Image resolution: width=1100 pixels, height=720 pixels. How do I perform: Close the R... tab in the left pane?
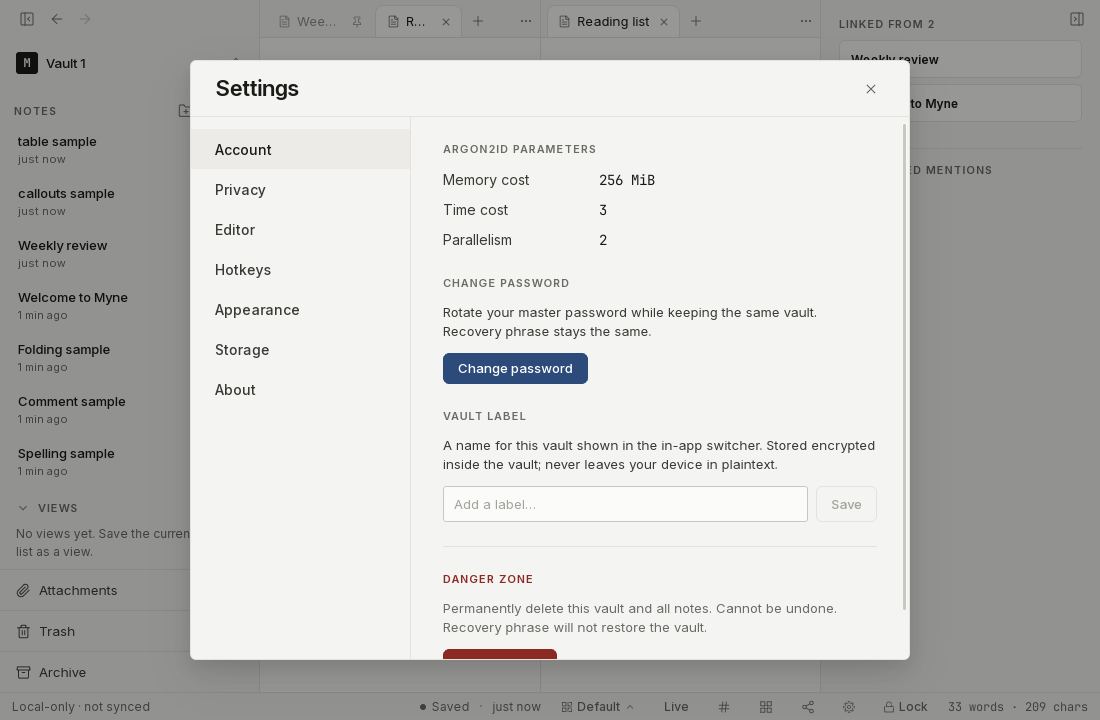click(x=445, y=22)
